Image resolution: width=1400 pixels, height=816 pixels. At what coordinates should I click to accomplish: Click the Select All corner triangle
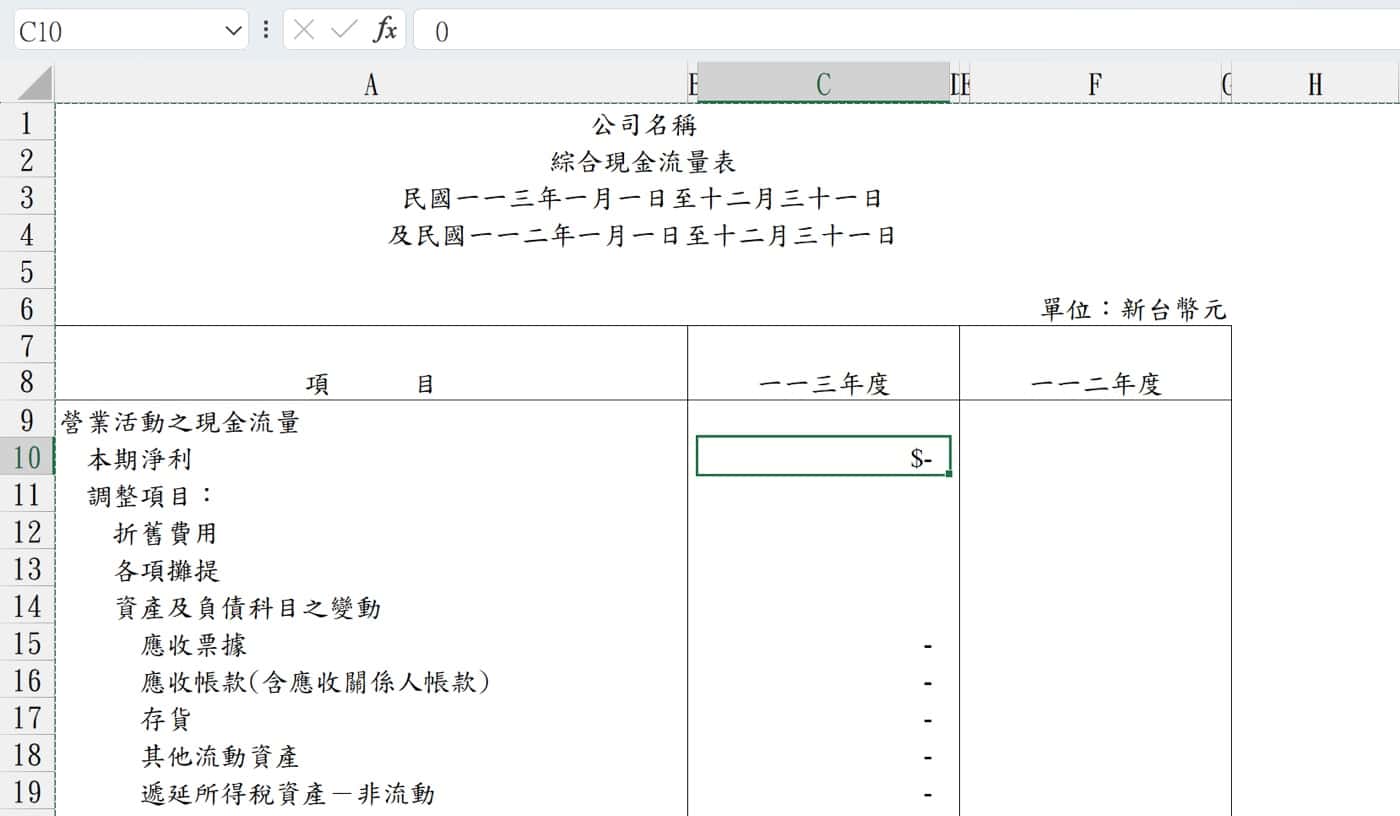coord(34,84)
